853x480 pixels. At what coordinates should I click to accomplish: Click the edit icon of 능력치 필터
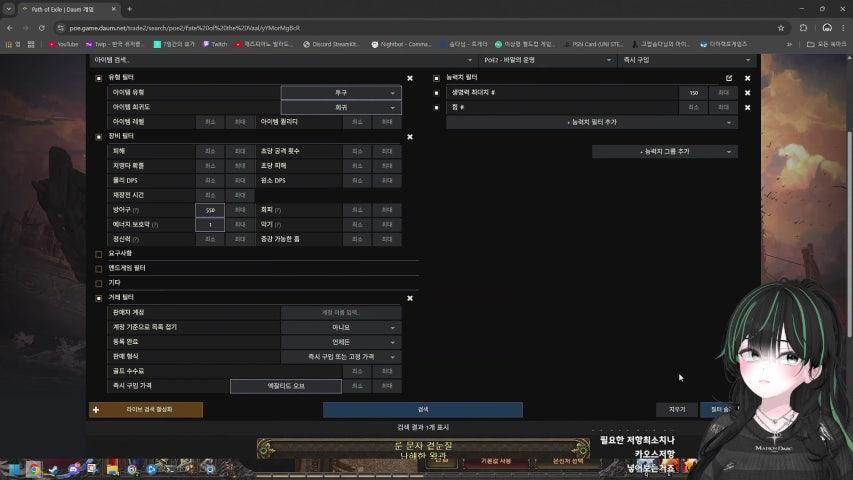[x=729, y=78]
